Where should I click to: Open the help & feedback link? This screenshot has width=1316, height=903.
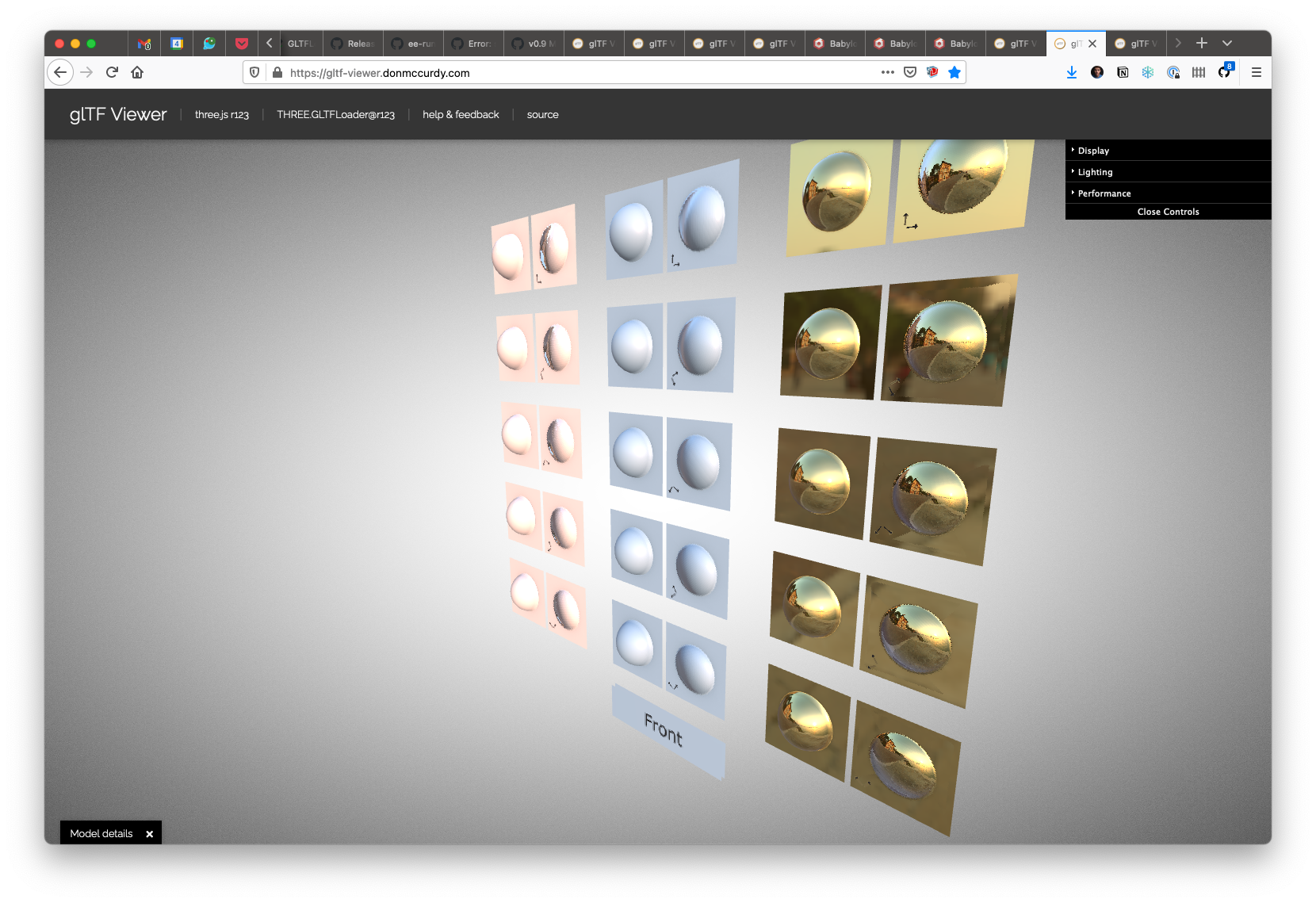tap(461, 115)
